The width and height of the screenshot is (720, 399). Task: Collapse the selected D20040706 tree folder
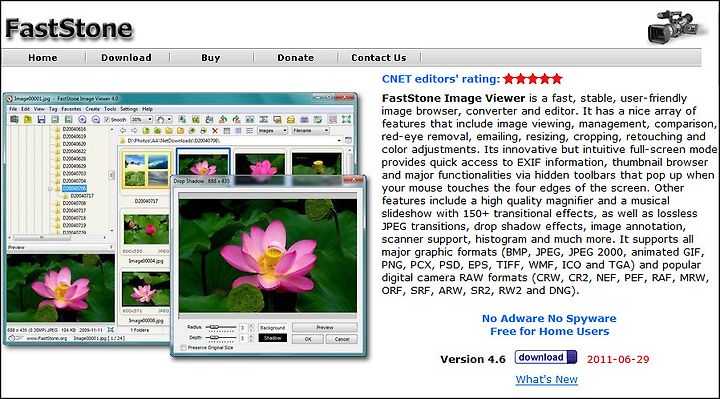click(x=50, y=189)
